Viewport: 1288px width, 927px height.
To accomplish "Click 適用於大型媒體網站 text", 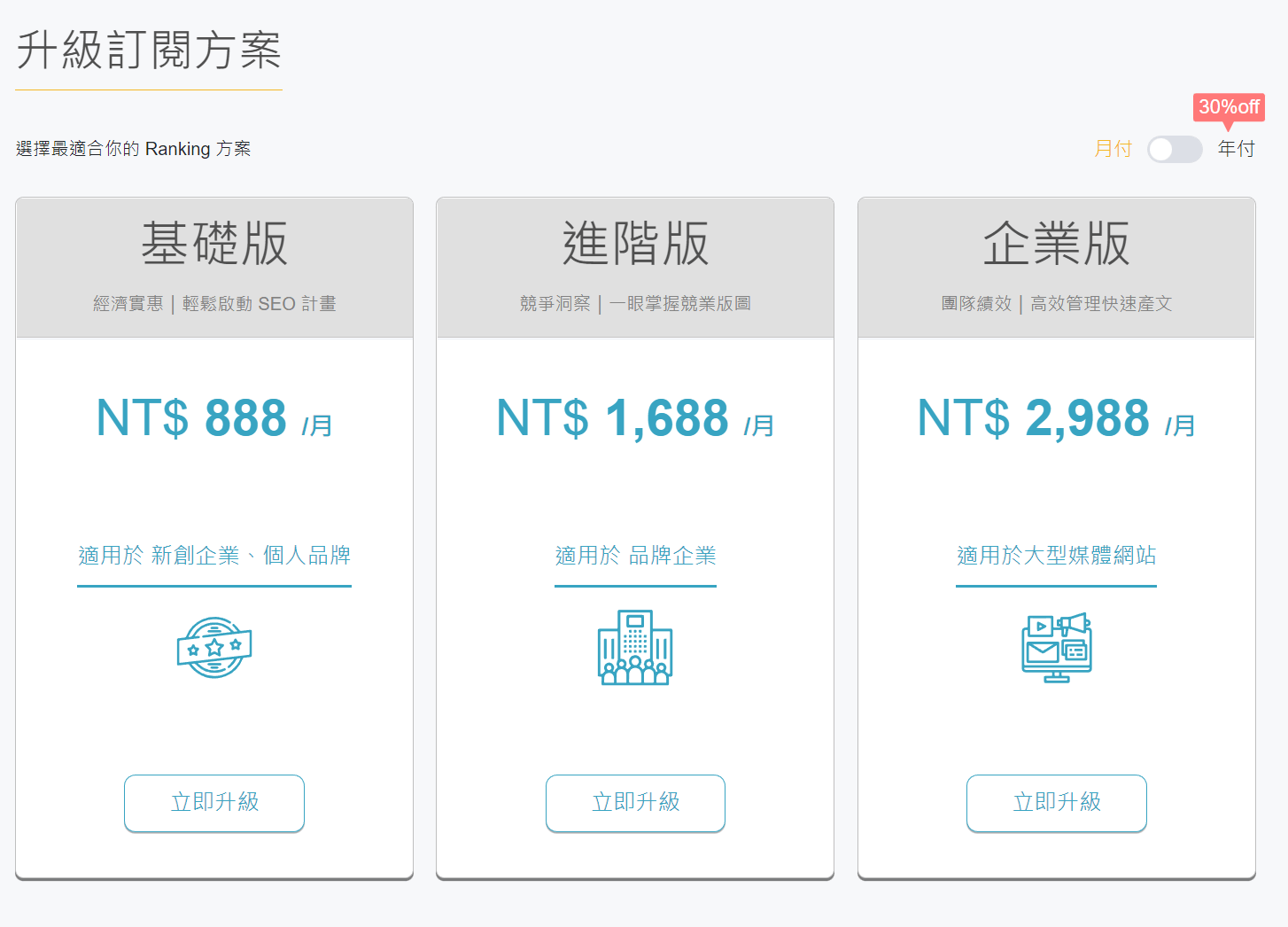I will [1056, 556].
